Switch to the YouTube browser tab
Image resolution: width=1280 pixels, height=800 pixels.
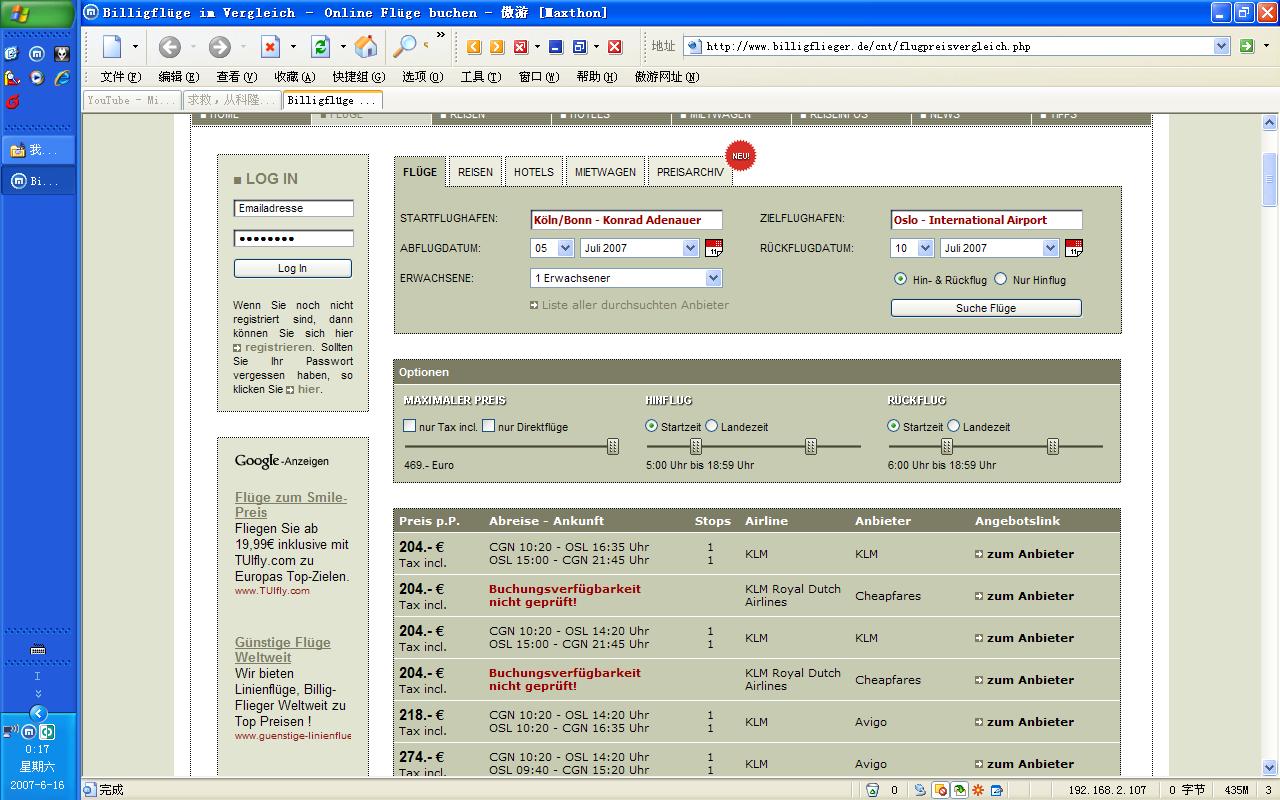(x=131, y=100)
